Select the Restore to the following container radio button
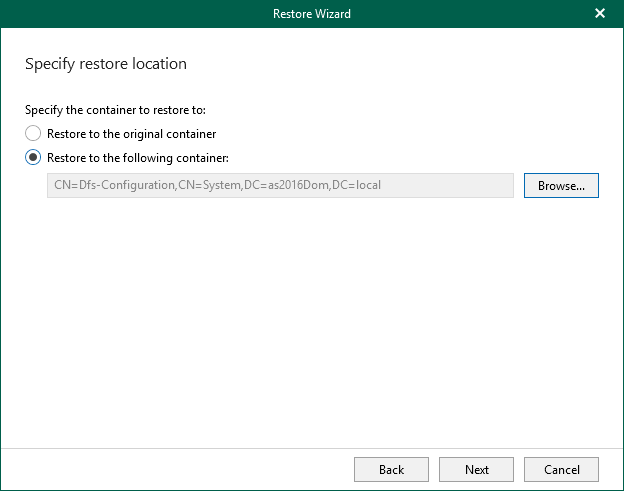The width and height of the screenshot is (624, 491). point(33,157)
